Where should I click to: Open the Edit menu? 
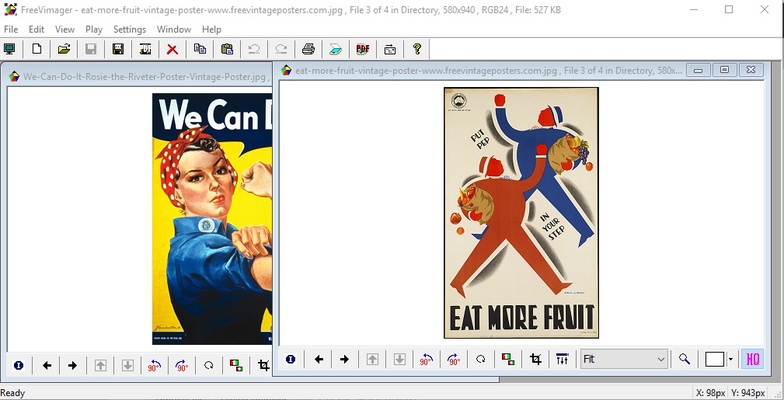point(36,30)
